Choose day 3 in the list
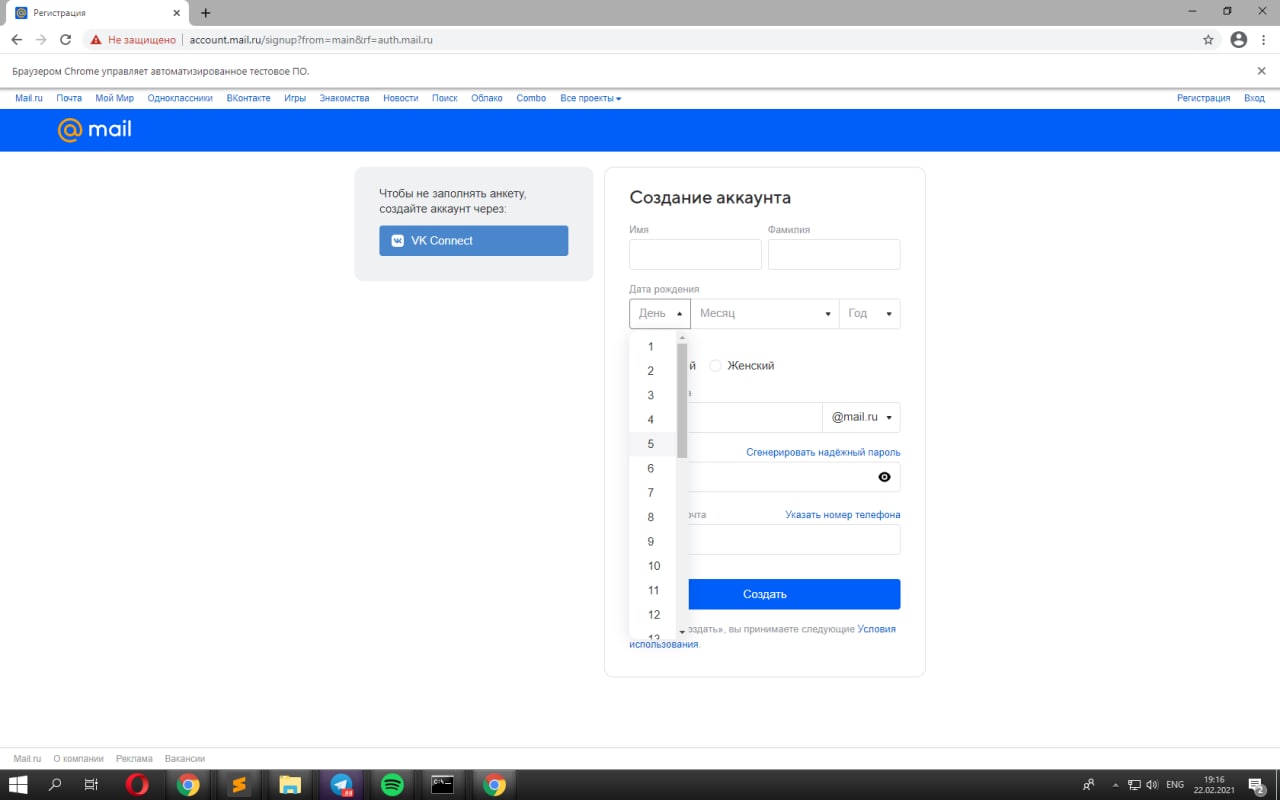This screenshot has height=800, width=1280. (653, 395)
